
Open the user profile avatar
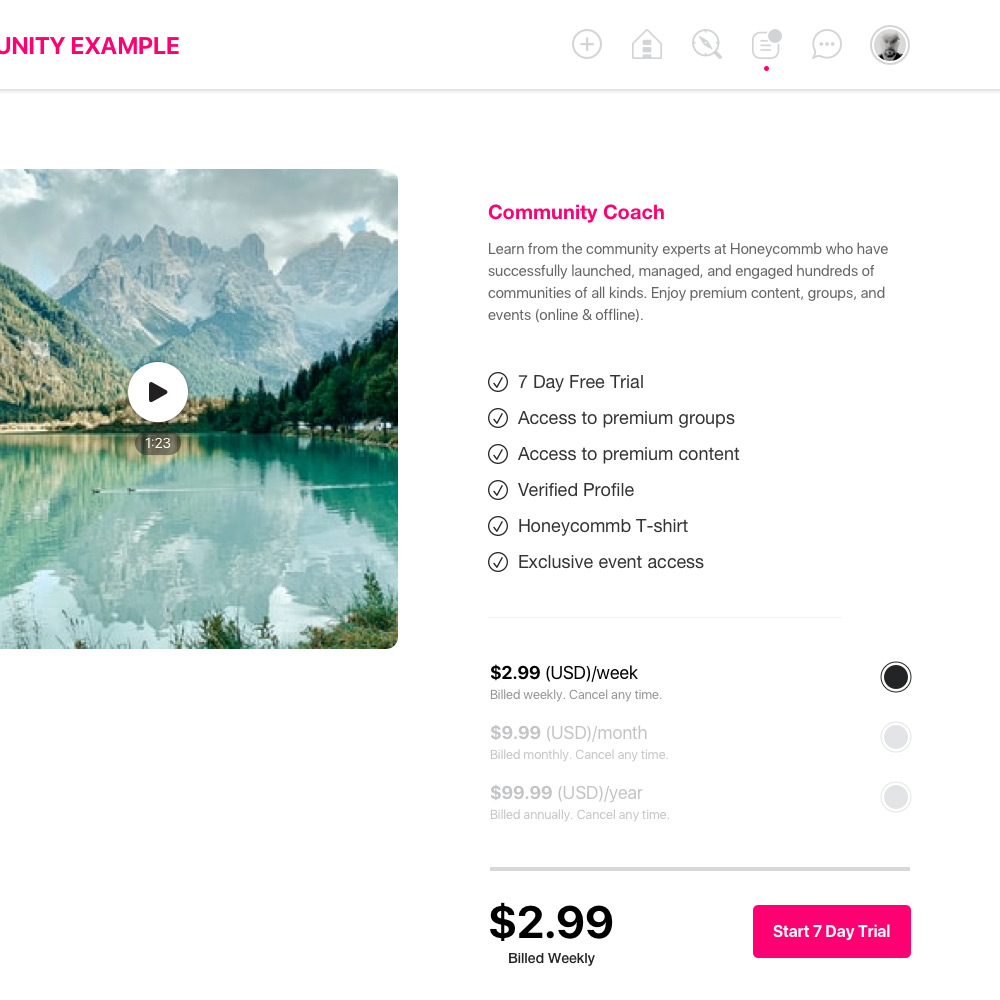(890, 45)
